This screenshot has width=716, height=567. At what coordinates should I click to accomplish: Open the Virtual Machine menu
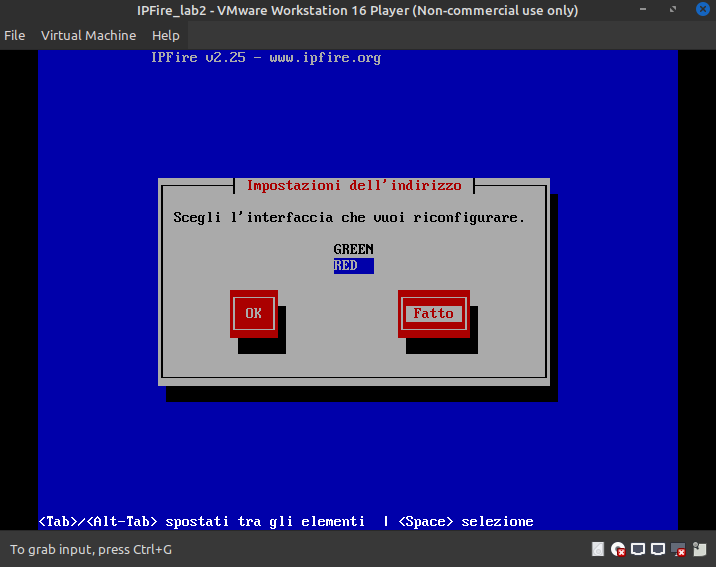[89, 36]
